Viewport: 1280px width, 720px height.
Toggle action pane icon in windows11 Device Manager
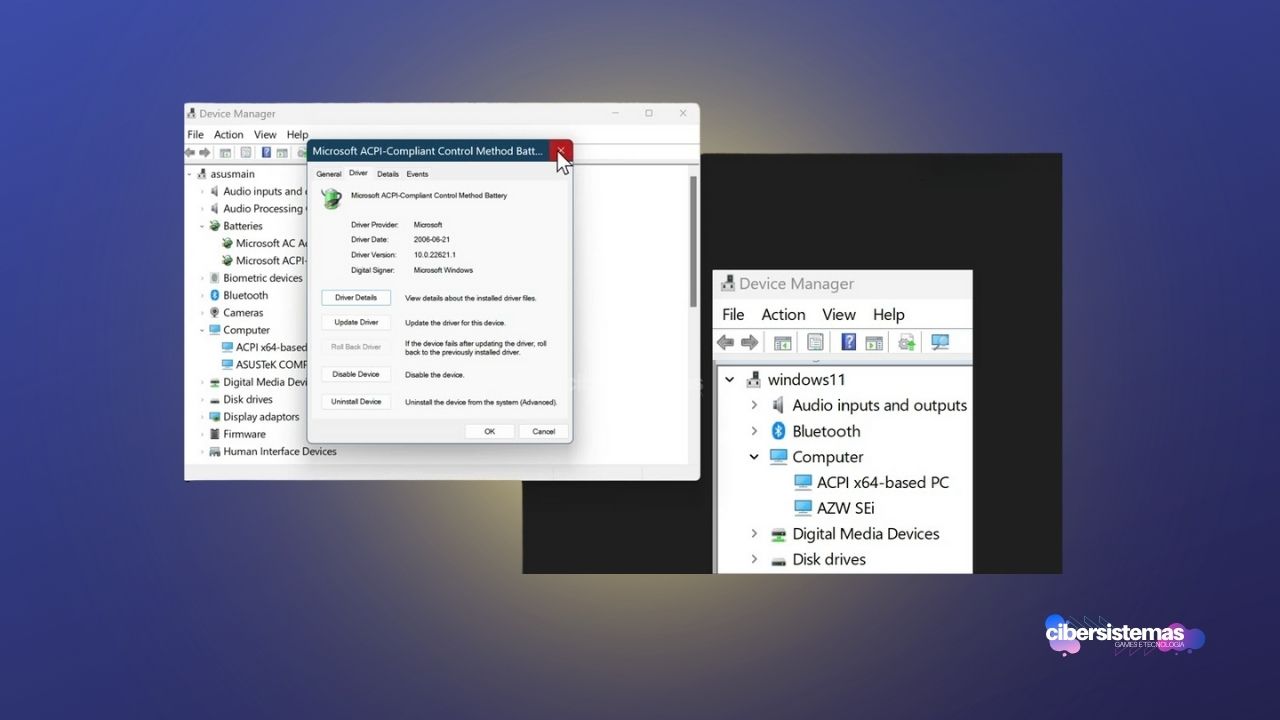click(874, 342)
